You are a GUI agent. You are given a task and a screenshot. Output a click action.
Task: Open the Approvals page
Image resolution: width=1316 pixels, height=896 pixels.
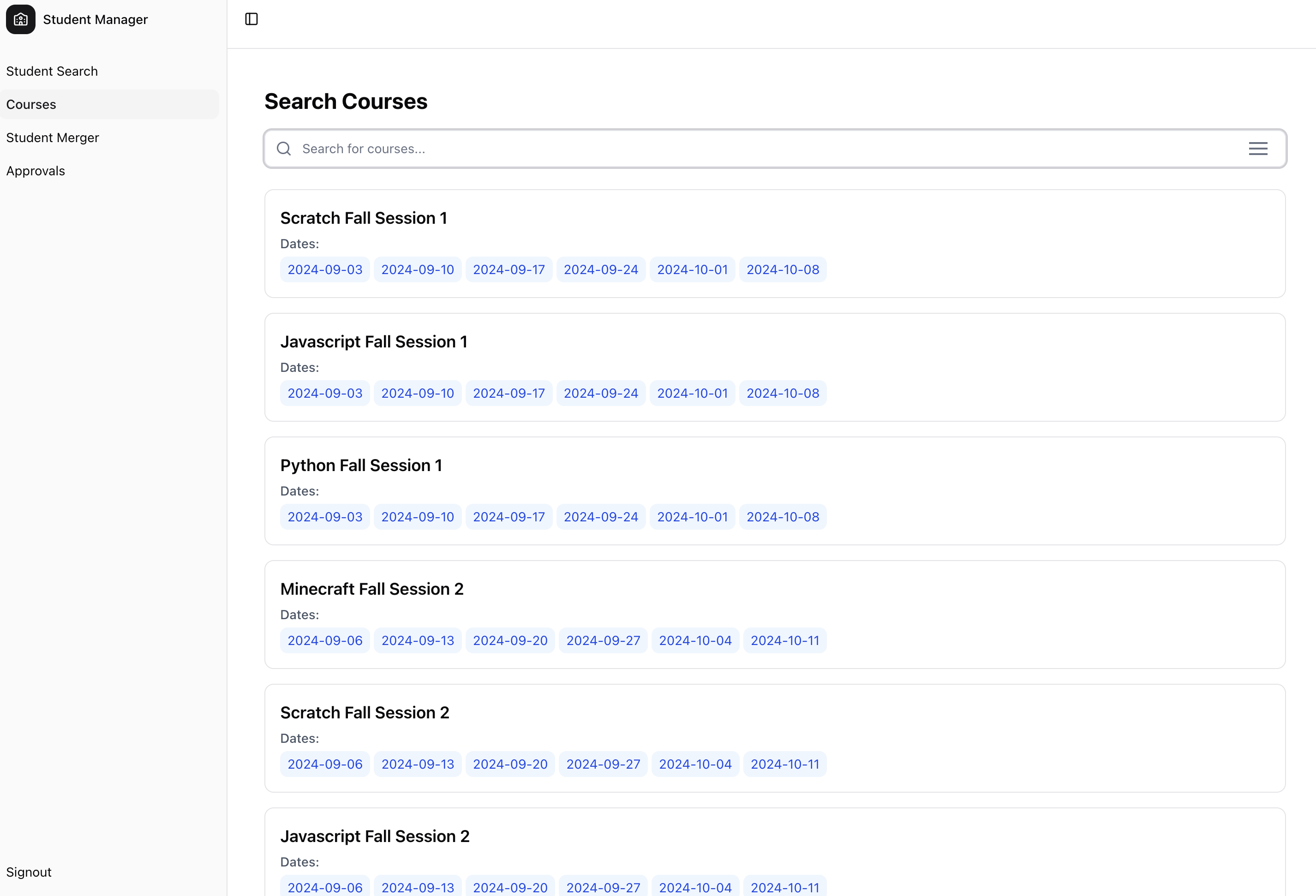[35, 170]
